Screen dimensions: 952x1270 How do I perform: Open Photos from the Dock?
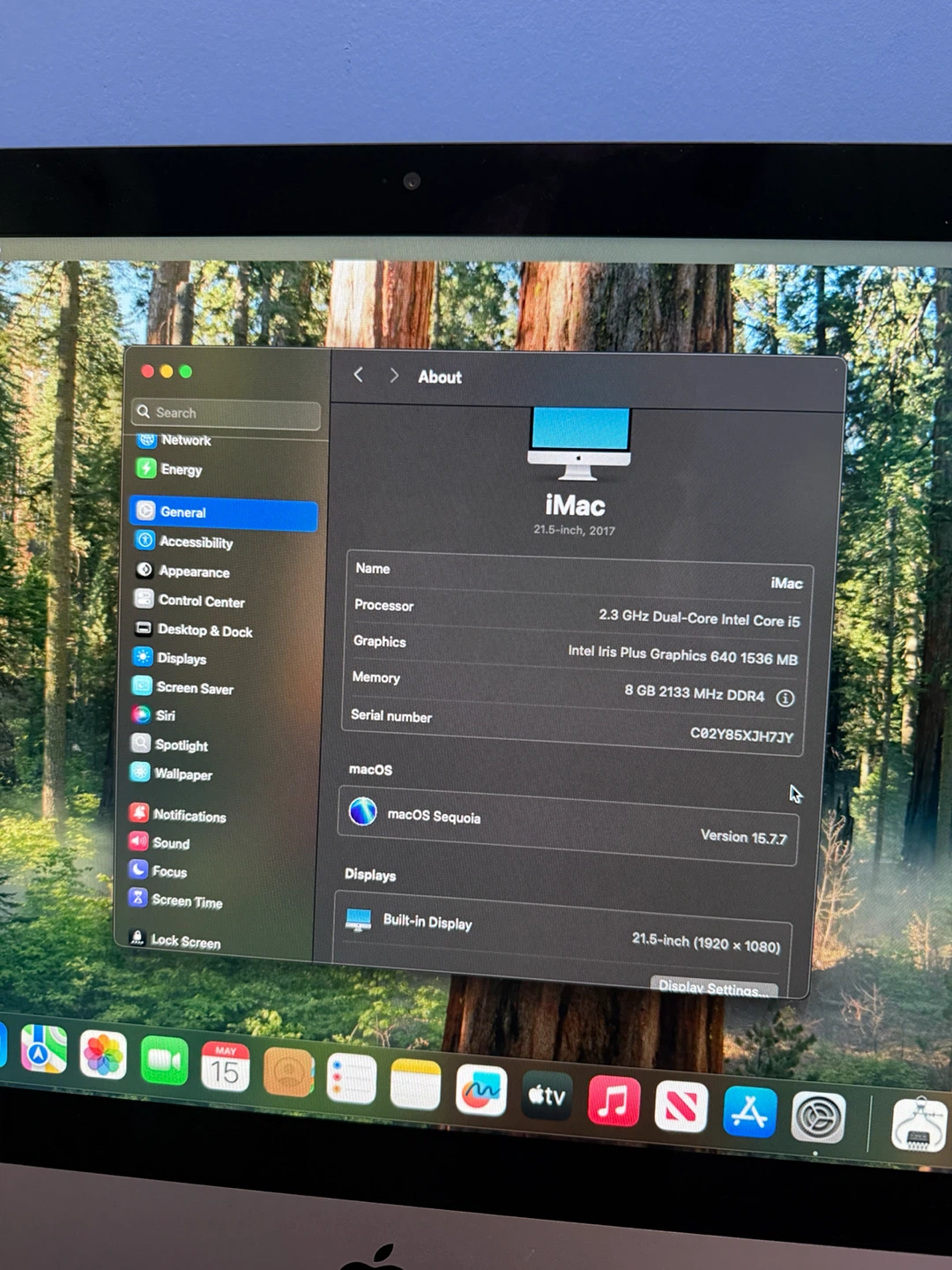pos(103,1056)
